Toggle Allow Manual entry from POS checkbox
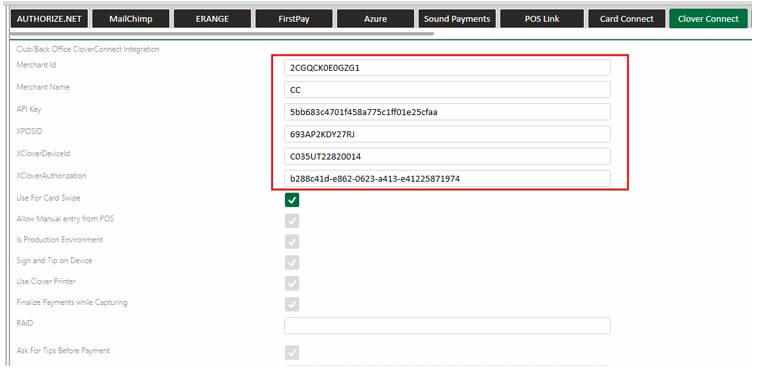Screen dimensions: 765x378 292,221
